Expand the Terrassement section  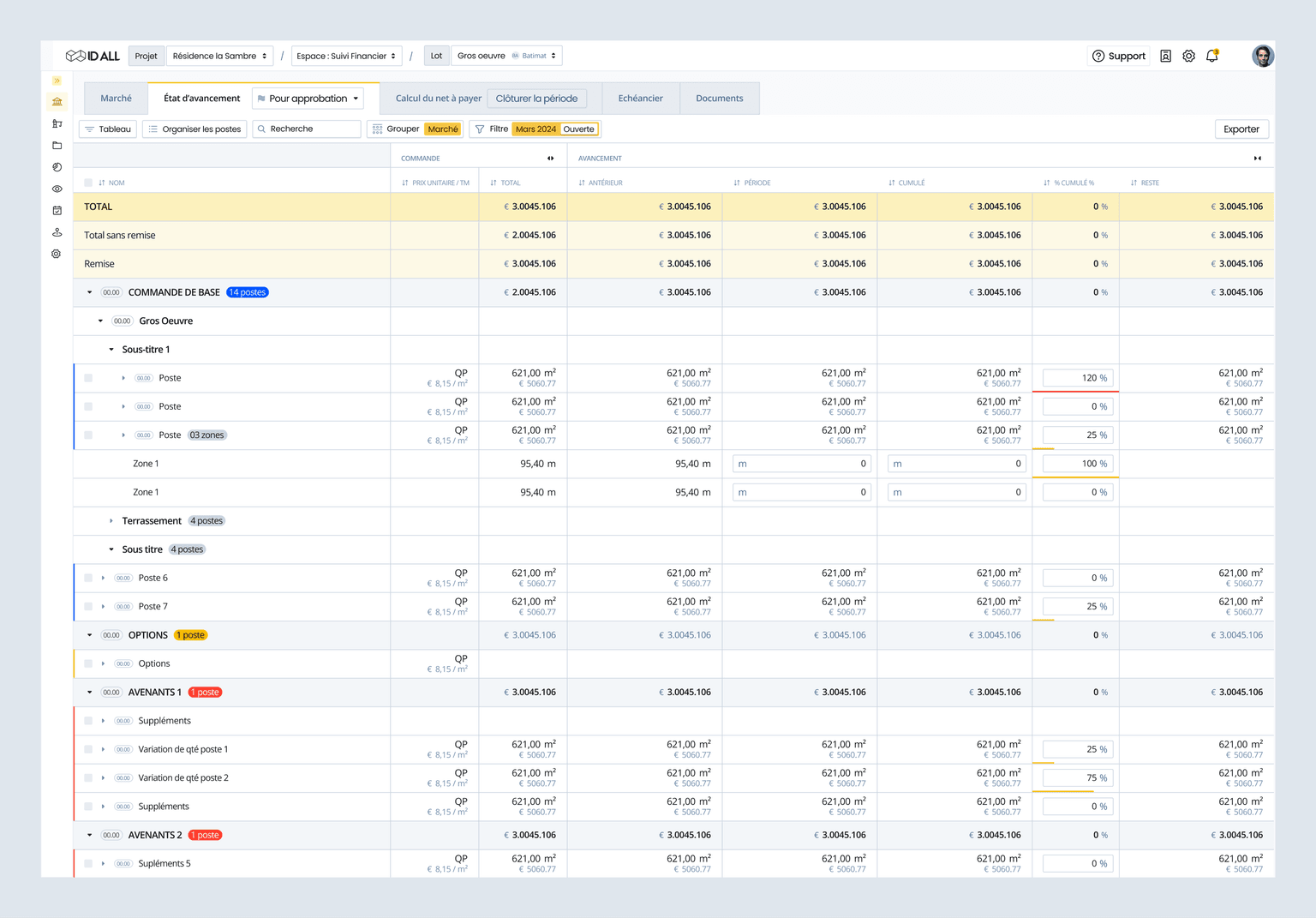[x=111, y=520]
